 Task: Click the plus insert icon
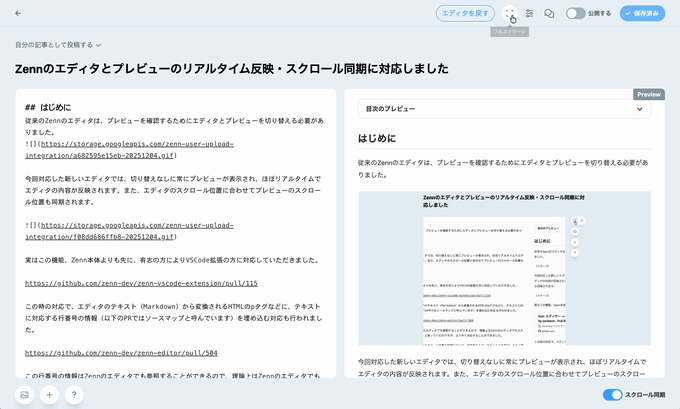coord(49,395)
